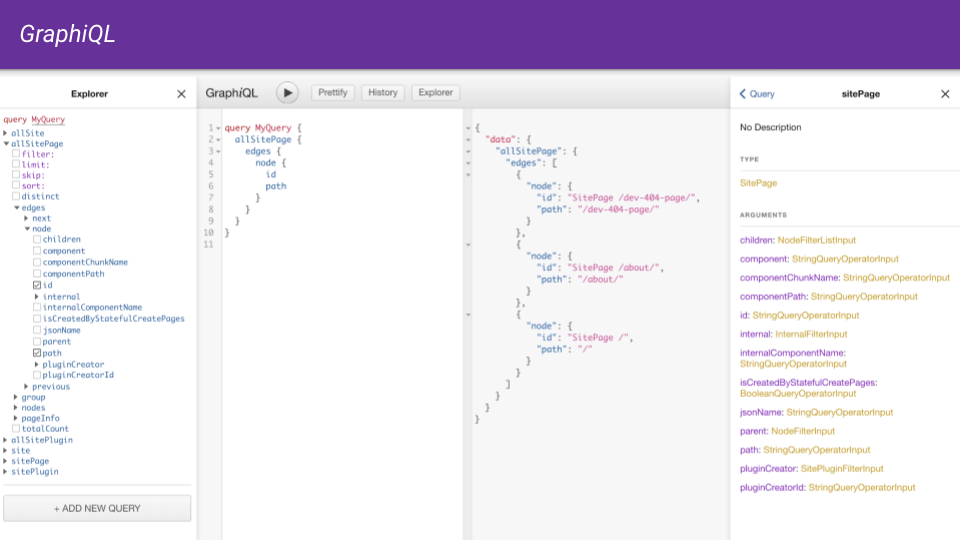The image size is (960, 540).
Task: Run the query with the play button
Action: pyautogui.click(x=287, y=92)
